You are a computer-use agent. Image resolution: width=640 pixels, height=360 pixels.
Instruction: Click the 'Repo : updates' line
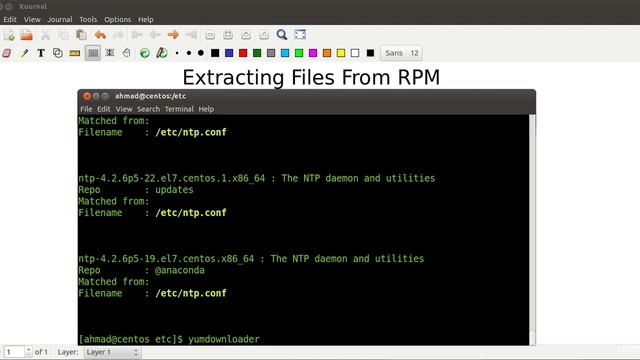pos(136,190)
